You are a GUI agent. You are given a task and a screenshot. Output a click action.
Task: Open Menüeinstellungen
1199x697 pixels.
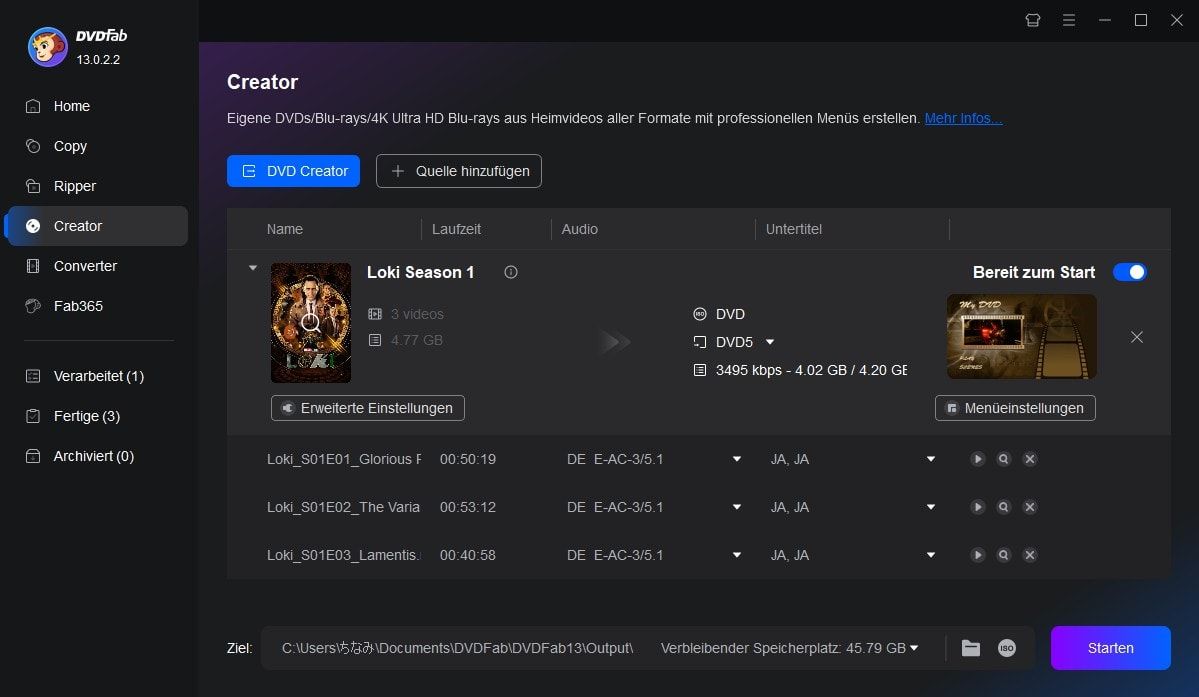point(1015,408)
